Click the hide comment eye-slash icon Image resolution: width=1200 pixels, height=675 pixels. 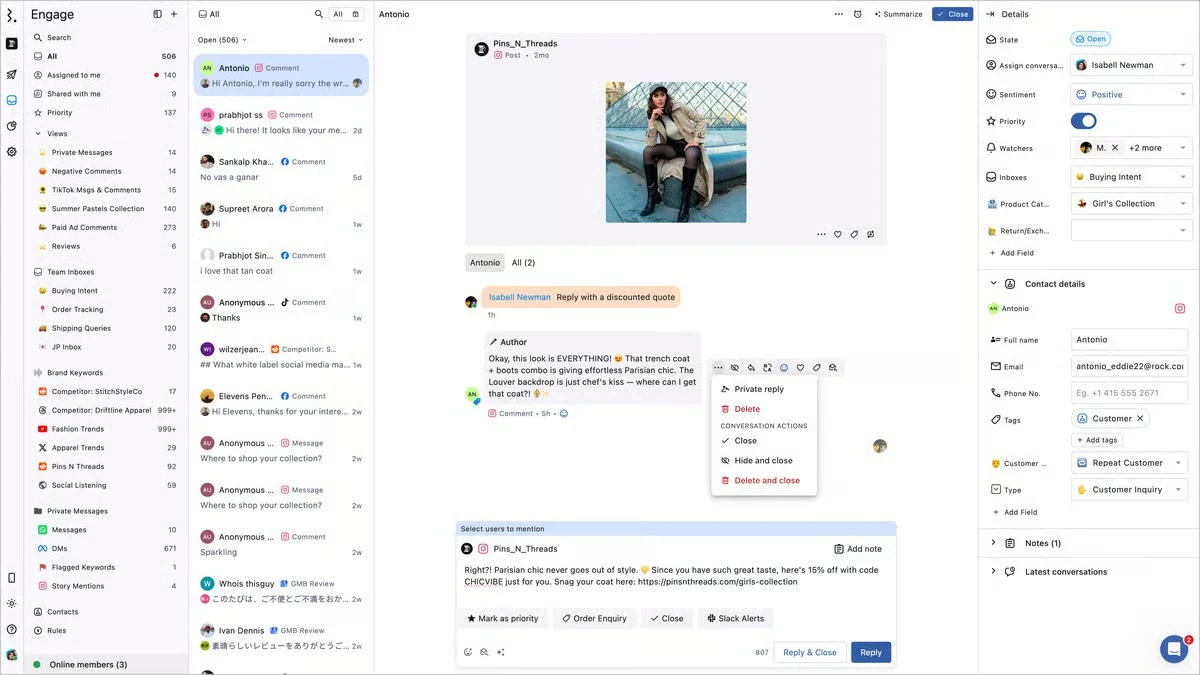point(734,368)
